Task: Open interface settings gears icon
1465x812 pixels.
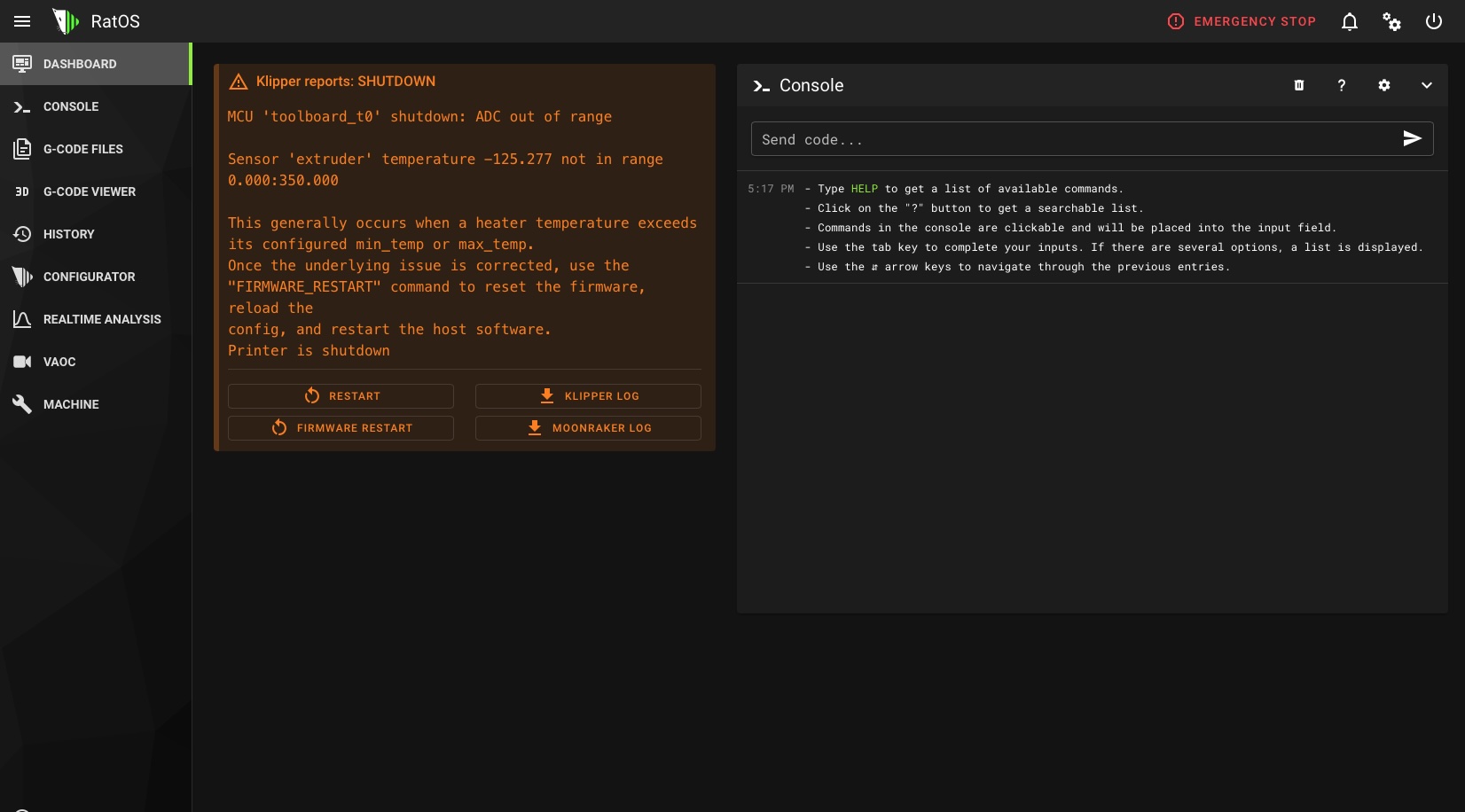Action: 1391,21
